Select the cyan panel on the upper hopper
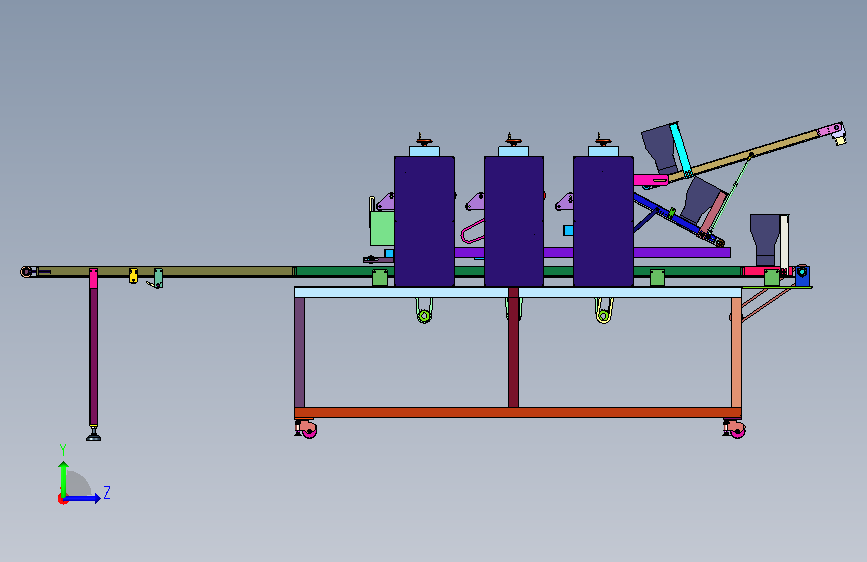The height and width of the screenshot is (562, 867). pos(681,150)
